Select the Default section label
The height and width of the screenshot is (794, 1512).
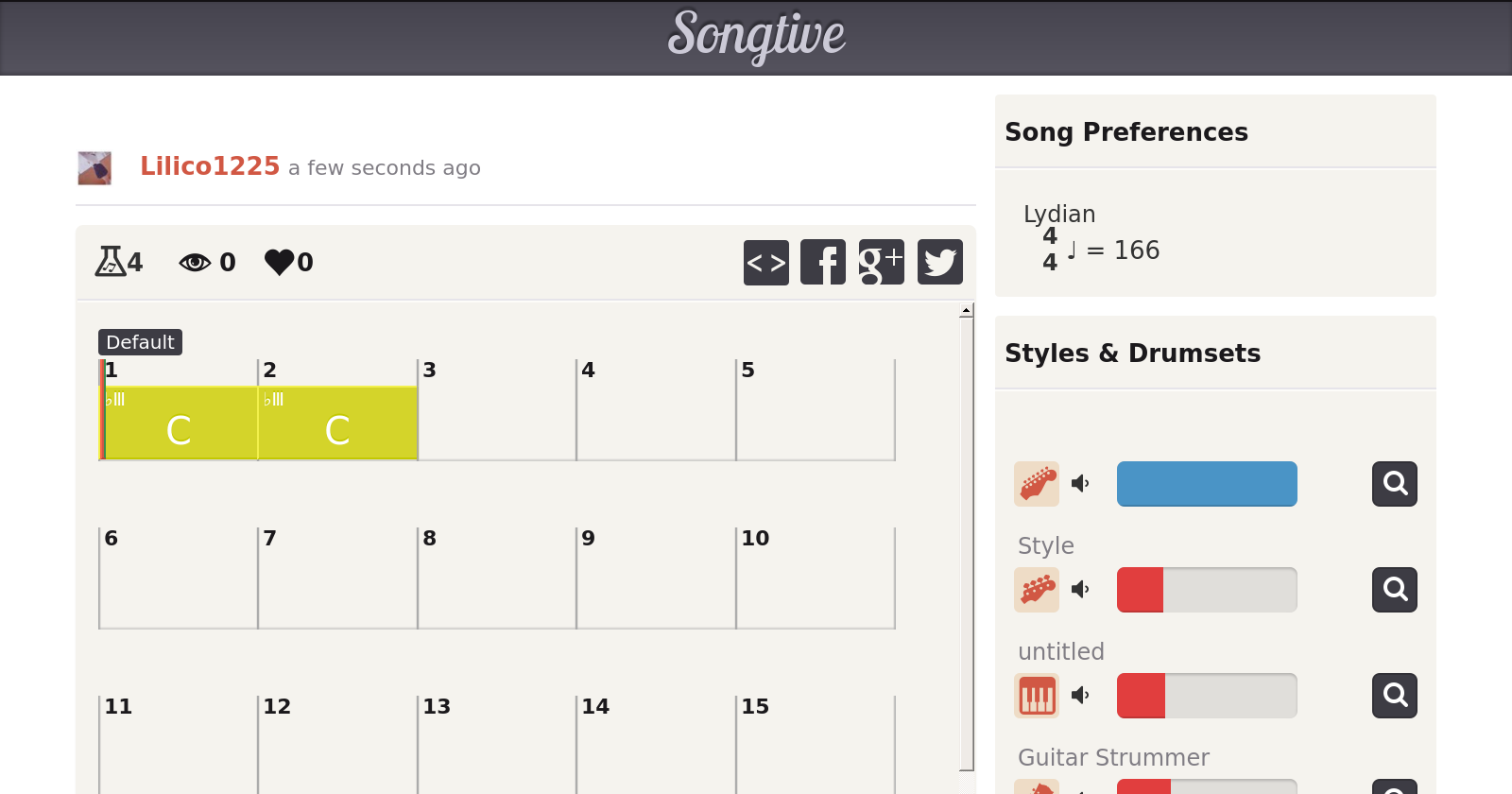point(140,342)
